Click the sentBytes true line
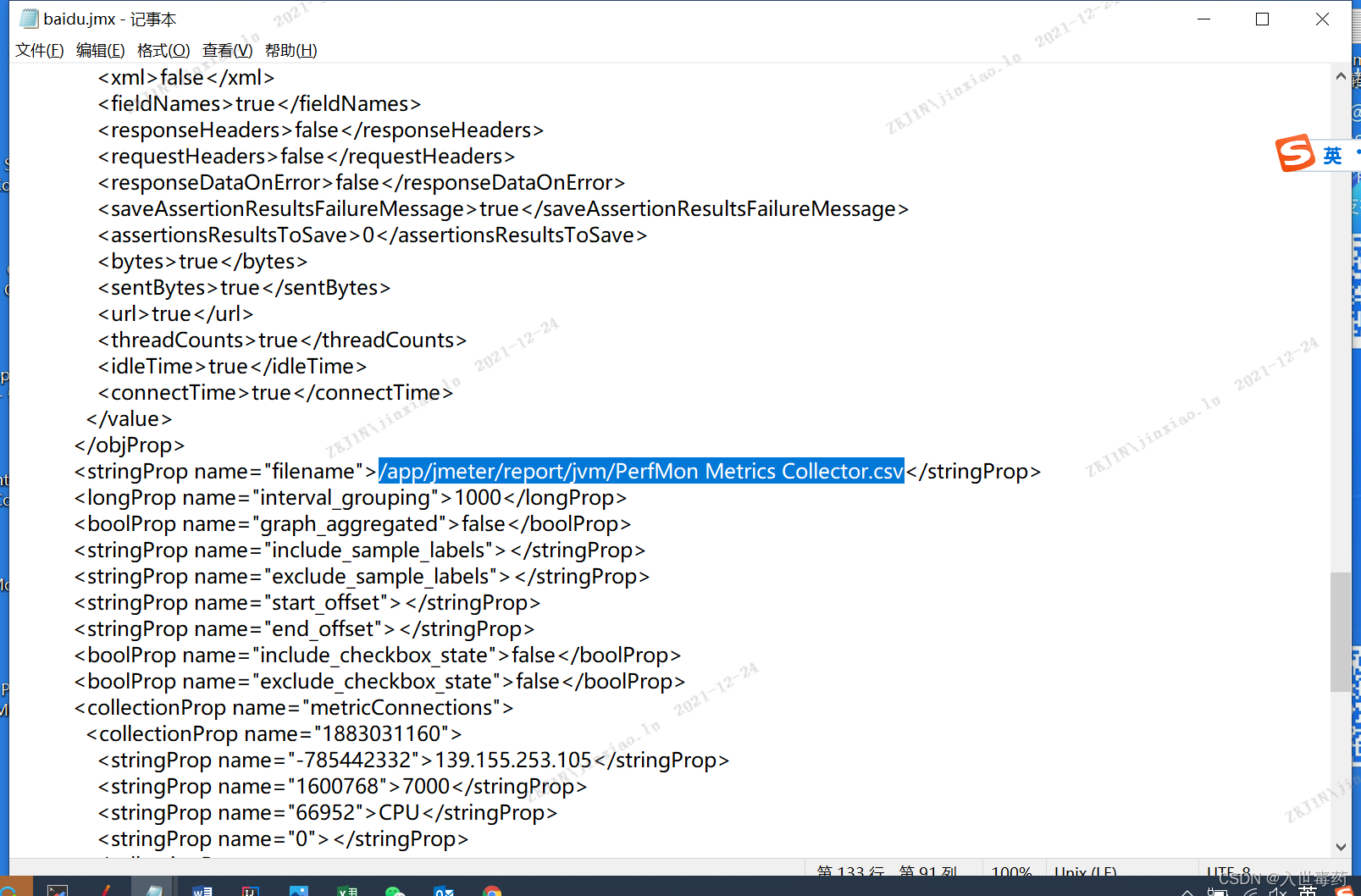 pyautogui.click(x=244, y=288)
